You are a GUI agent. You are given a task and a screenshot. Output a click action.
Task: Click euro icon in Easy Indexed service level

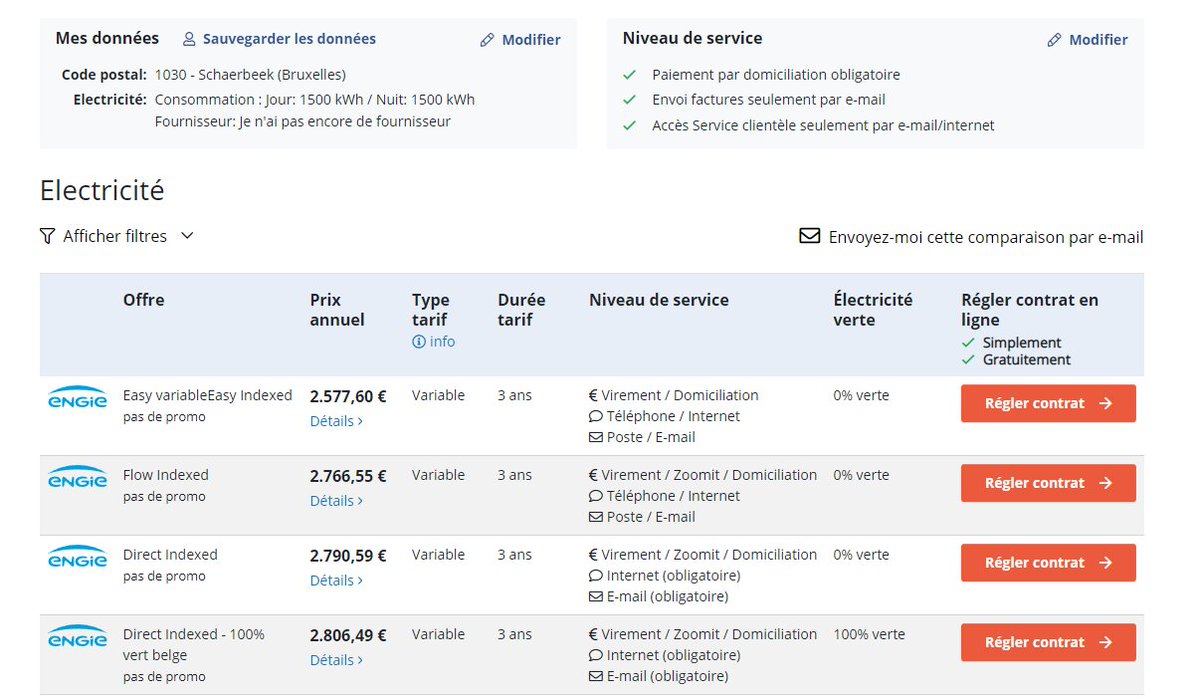click(593, 395)
